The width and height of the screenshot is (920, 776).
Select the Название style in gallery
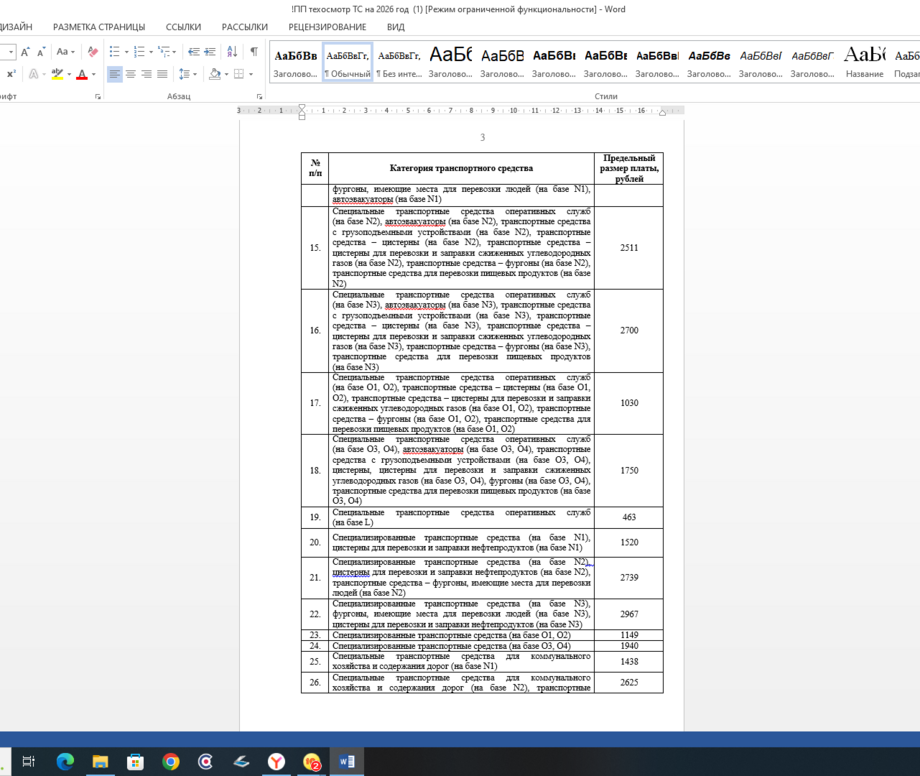click(864, 62)
